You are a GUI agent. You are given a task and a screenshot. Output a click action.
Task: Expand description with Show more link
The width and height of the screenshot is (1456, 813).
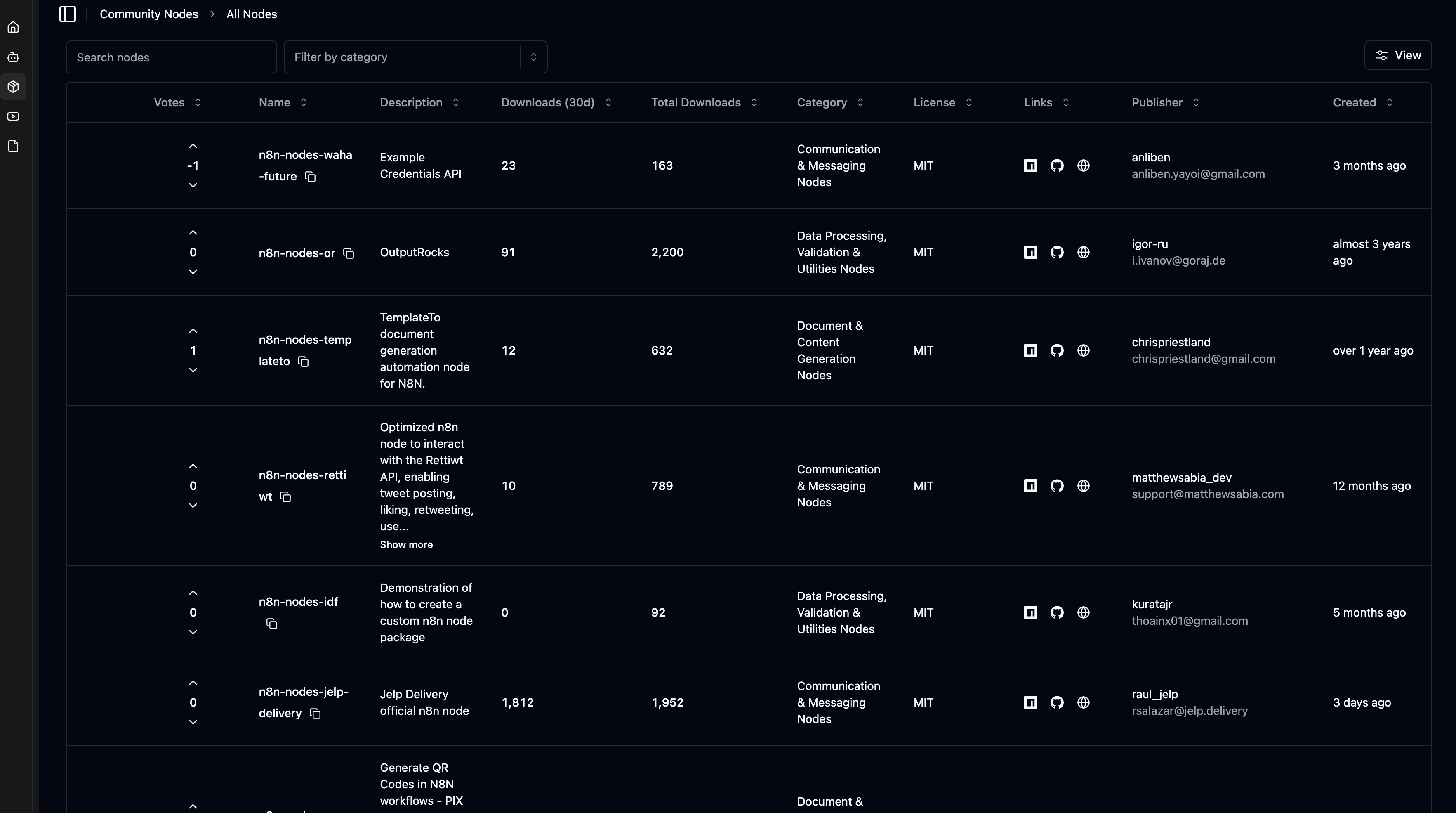click(x=406, y=544)
